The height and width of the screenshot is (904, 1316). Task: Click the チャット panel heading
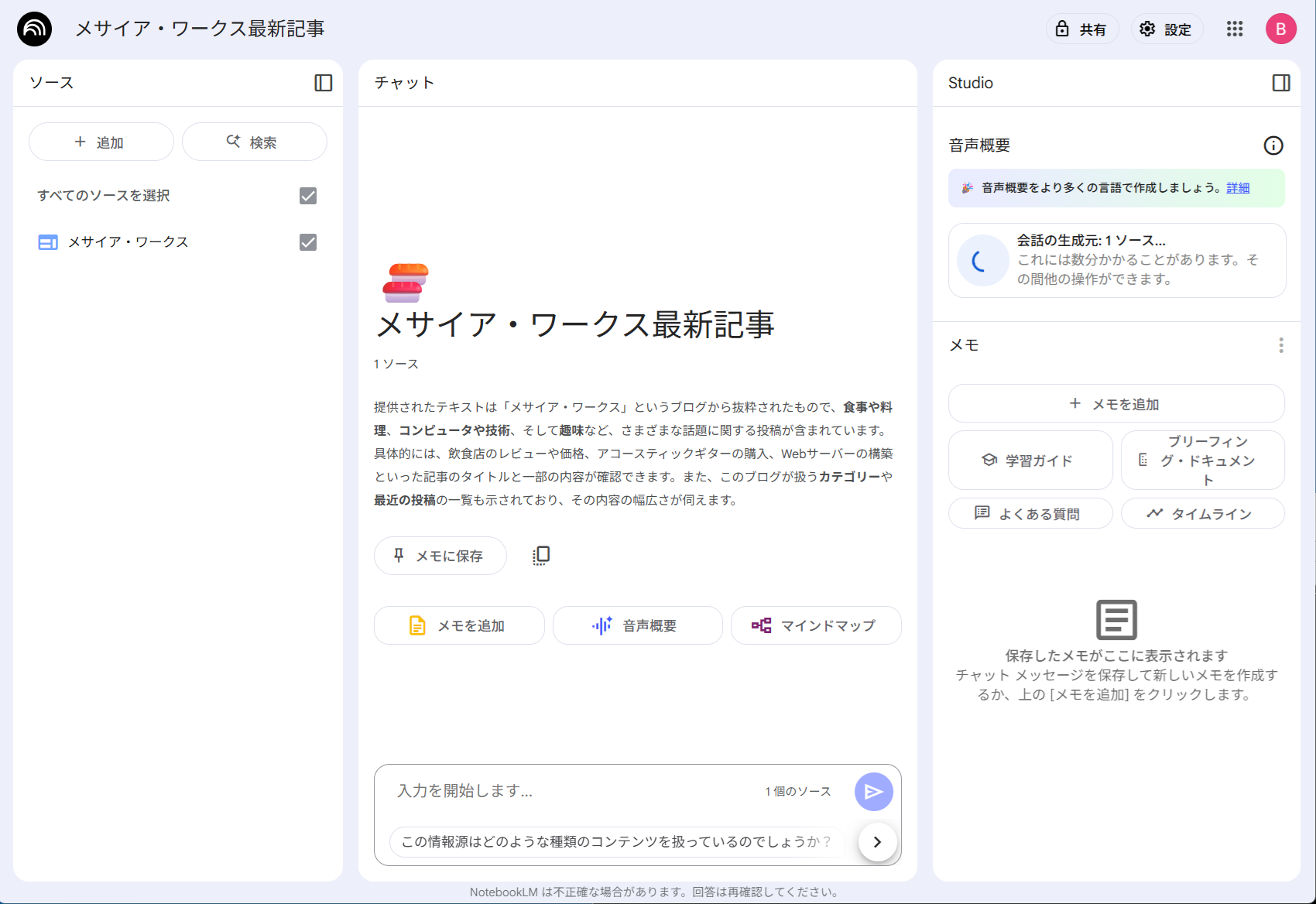point(404,83)
